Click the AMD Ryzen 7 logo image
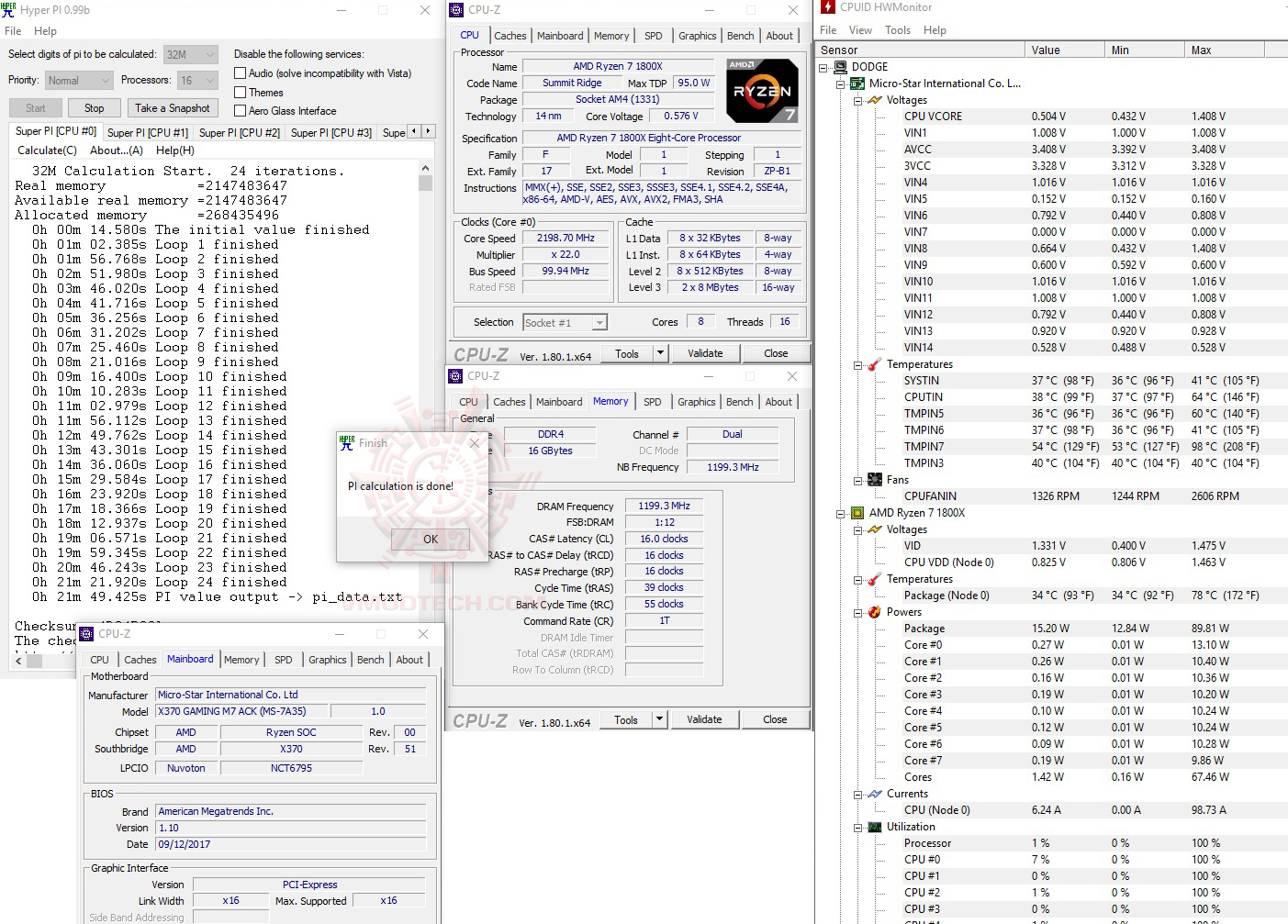The width and height of the screenshot is (1288, 924). pos(762,91)
